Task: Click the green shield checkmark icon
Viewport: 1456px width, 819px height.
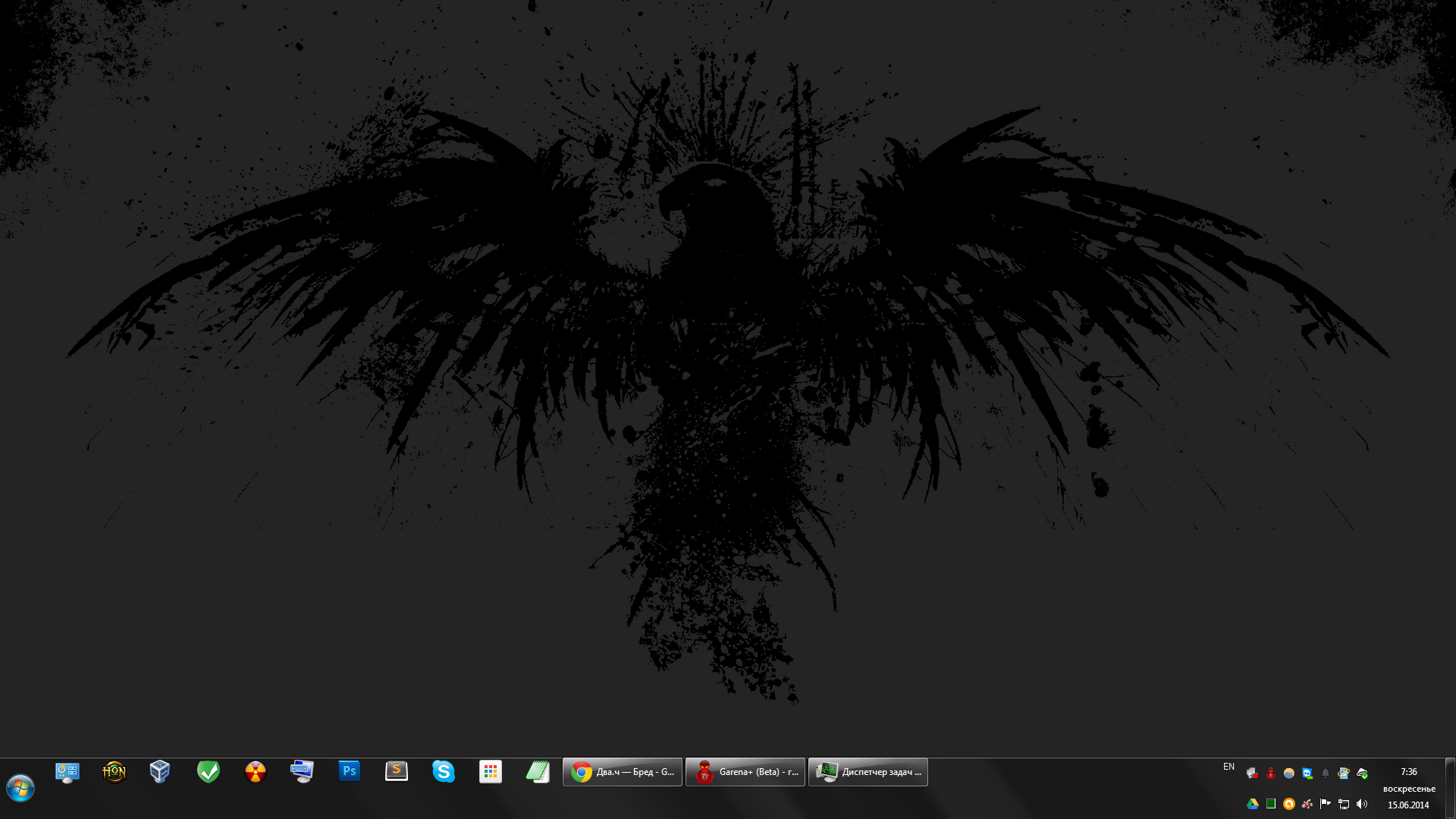Action: (208, 772)
